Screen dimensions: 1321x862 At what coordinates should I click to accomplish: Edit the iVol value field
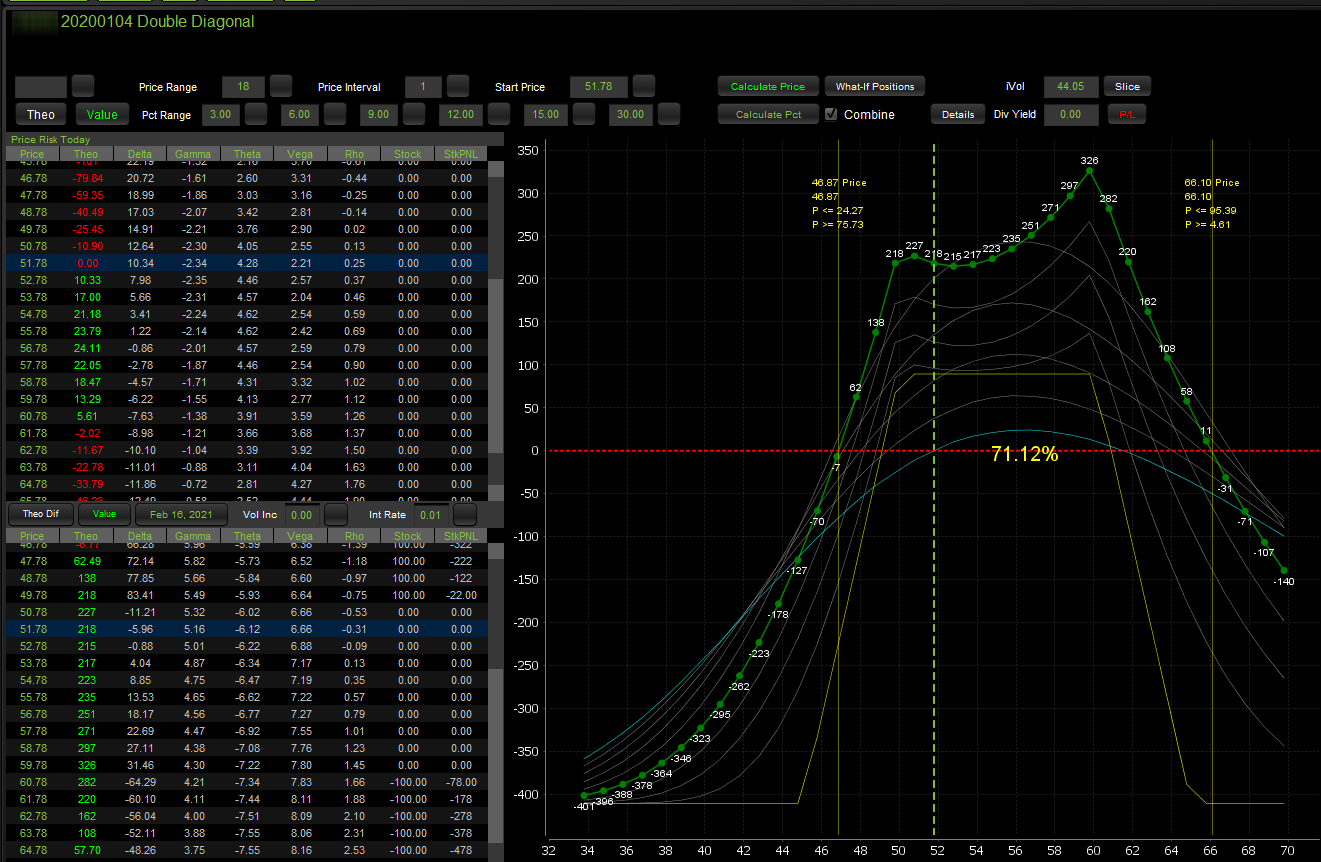tap(1071, 86)
